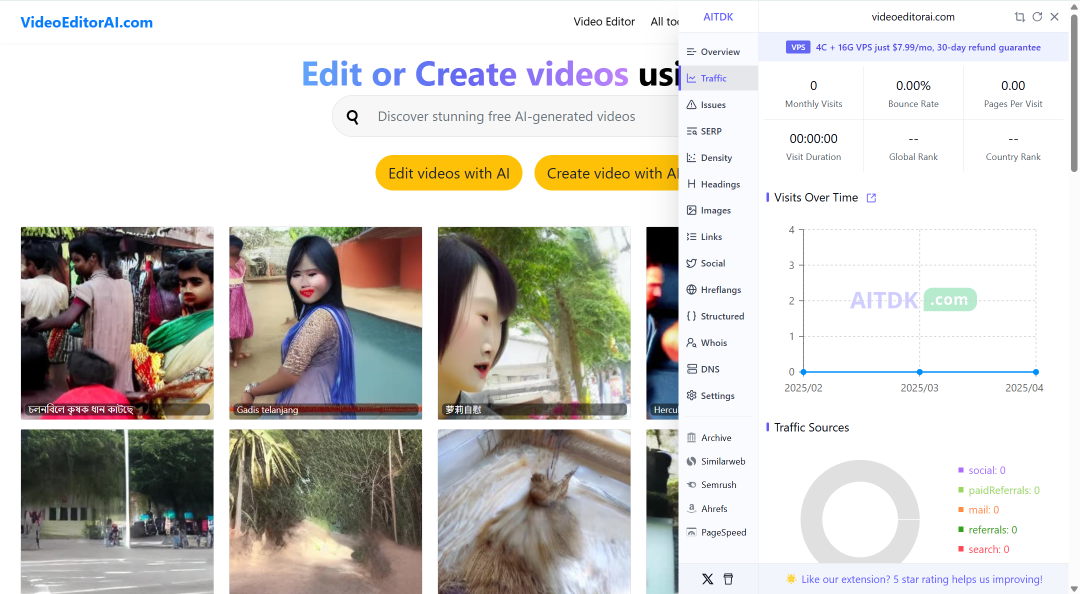This screenshot has height=594, width=1080.
Task: Click the search magnifier icon
Action: coord(353,117)
